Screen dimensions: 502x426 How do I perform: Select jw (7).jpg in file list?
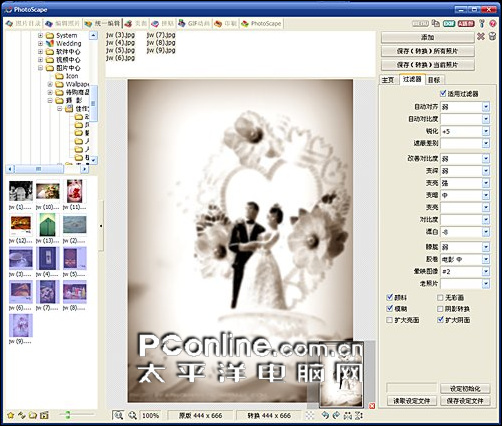161,35
